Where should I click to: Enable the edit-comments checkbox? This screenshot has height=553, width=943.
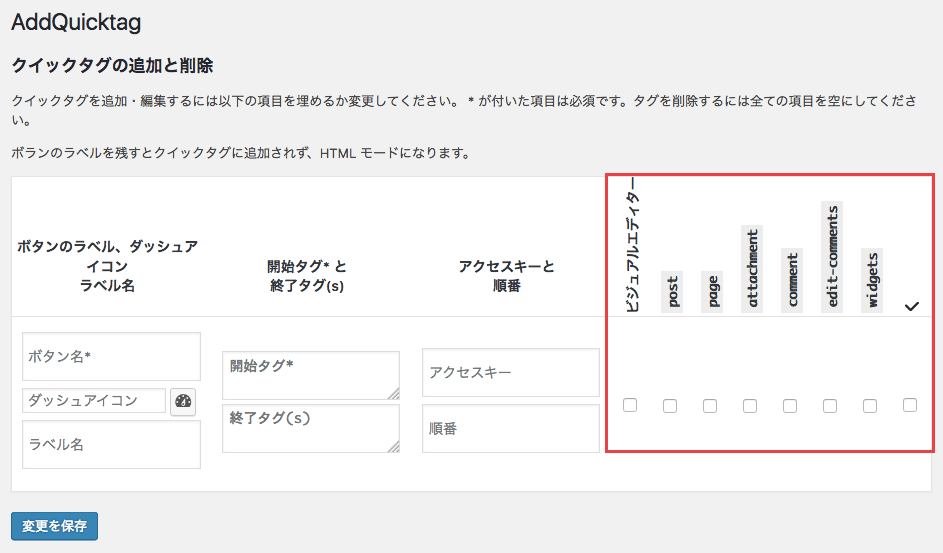pyautogui.click(x=830, y=406)
